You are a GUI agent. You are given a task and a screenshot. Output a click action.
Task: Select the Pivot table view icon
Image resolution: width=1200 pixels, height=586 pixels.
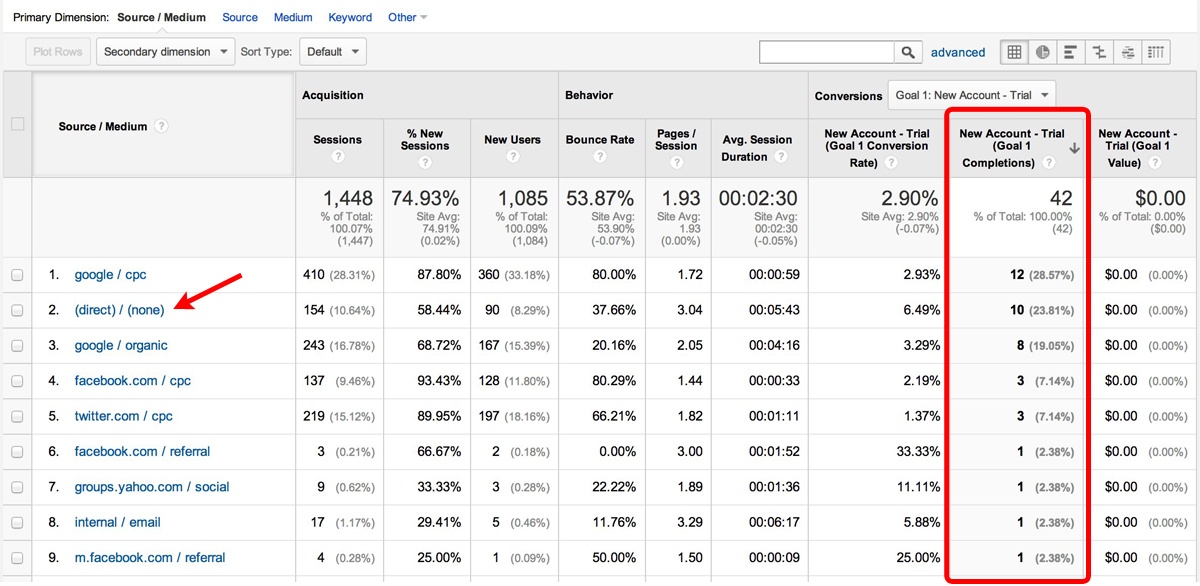[1156, 52]
